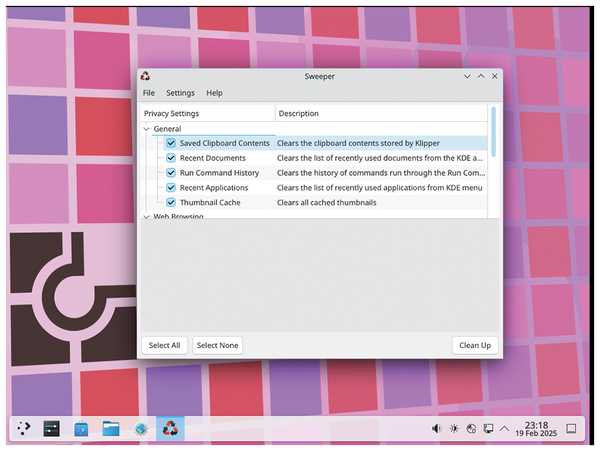
Task: Click the Description column header
Action: pos(381,114)
